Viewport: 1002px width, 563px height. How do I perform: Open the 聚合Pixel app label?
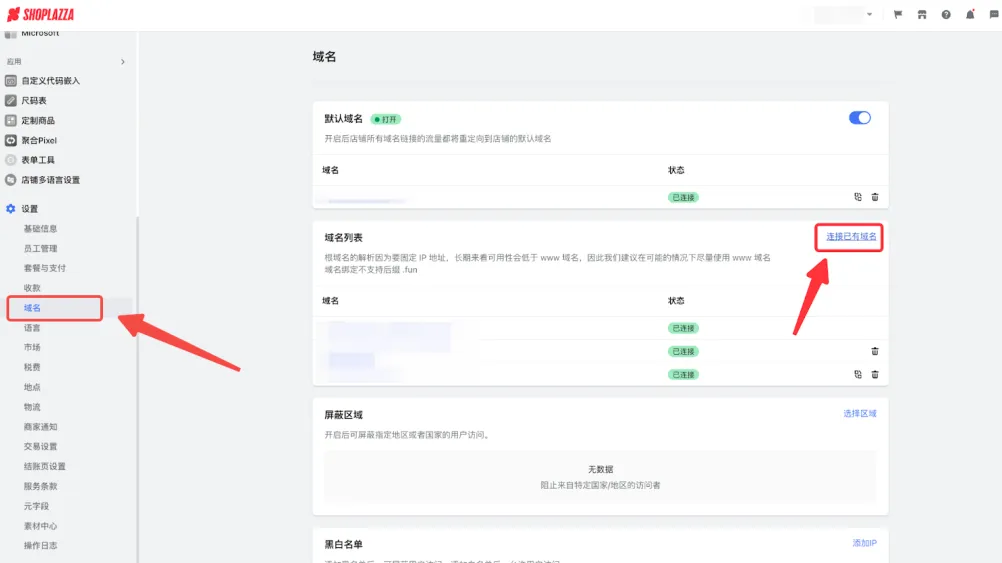point(39,140)
